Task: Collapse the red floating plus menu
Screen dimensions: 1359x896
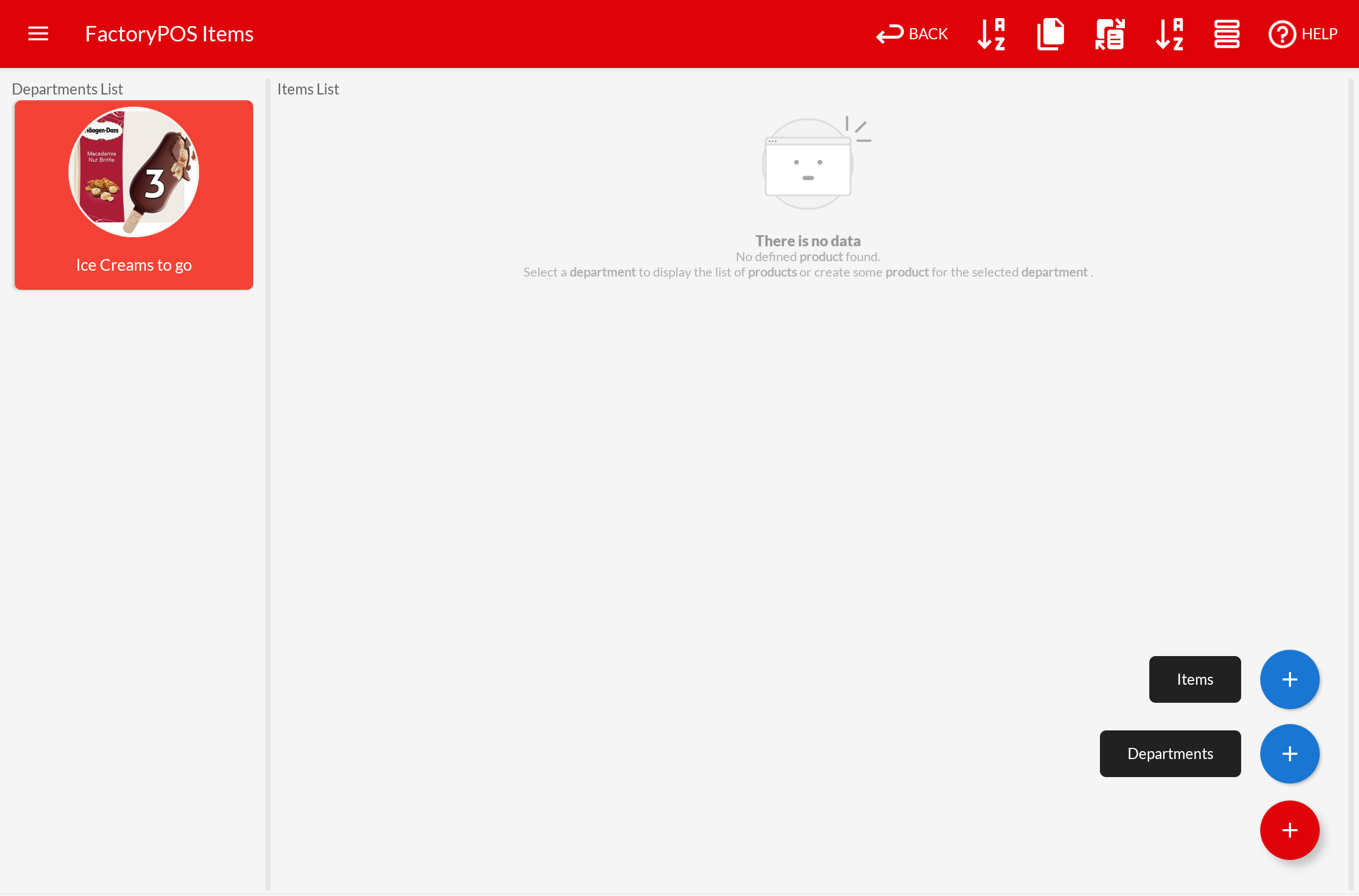Action: 1289,830
